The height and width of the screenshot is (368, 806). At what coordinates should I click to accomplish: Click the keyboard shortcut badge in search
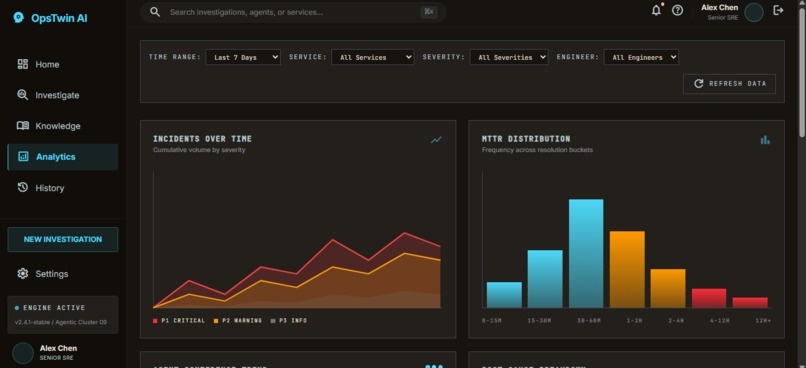click(428, 12)
